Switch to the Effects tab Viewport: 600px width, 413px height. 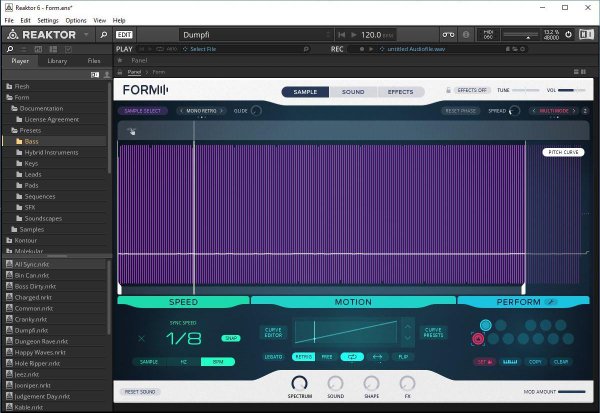coord(400,91)
